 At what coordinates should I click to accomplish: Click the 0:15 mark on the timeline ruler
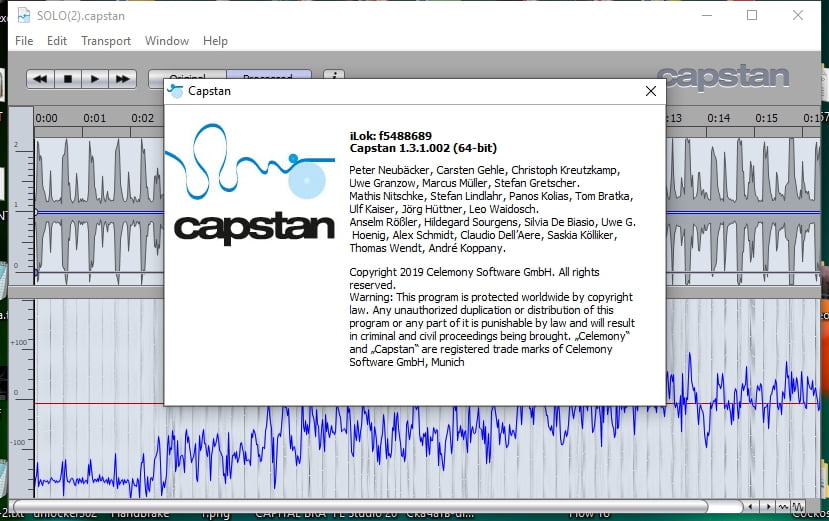(x=766, y=118)
